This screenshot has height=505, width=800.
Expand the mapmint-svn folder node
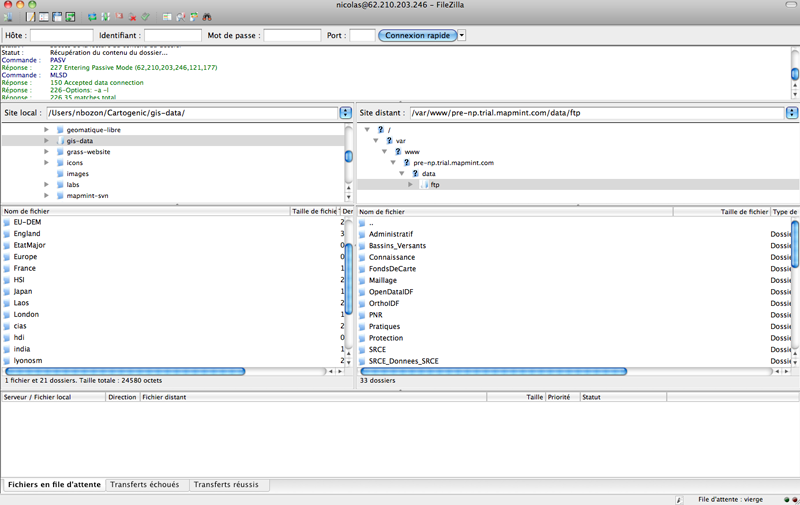click(x=46, y=195)
